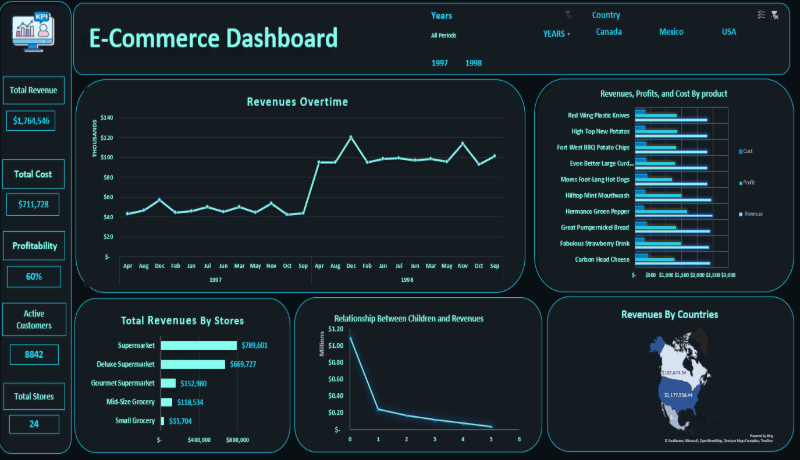Select Revenues, Profits, and Cost By product title

(x=663, y=94)
